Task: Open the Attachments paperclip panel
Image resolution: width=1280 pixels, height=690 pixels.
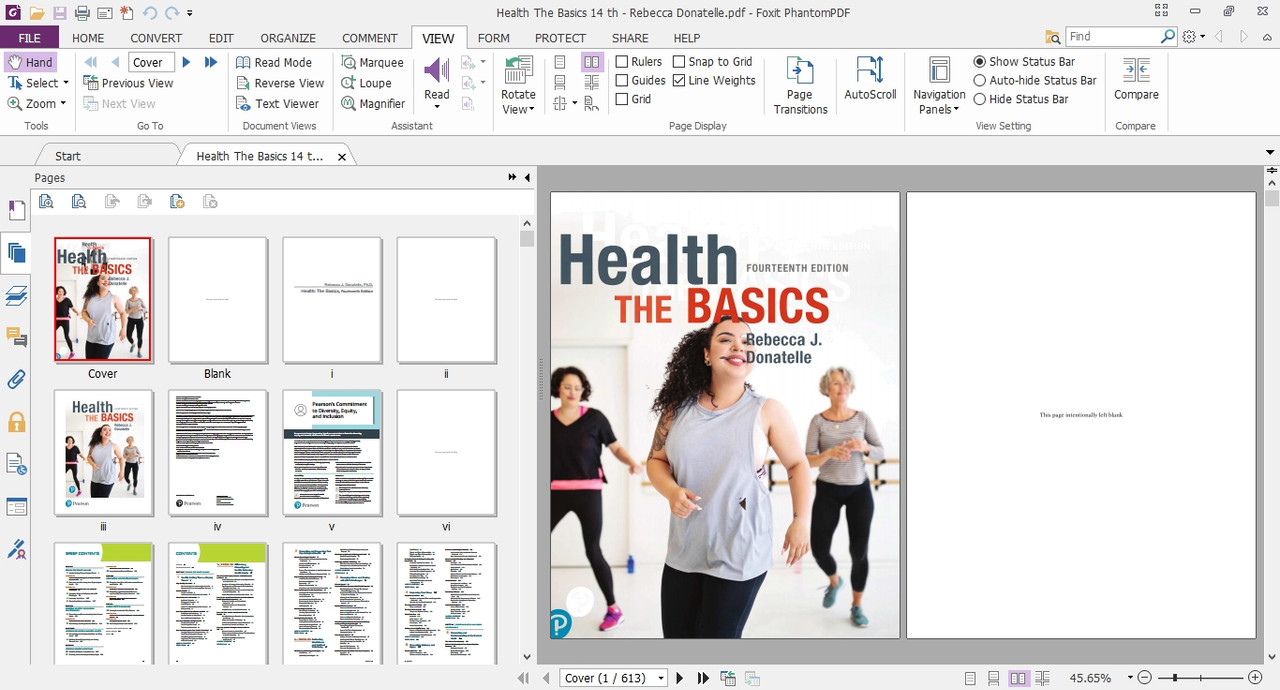Action: [16, 380]
